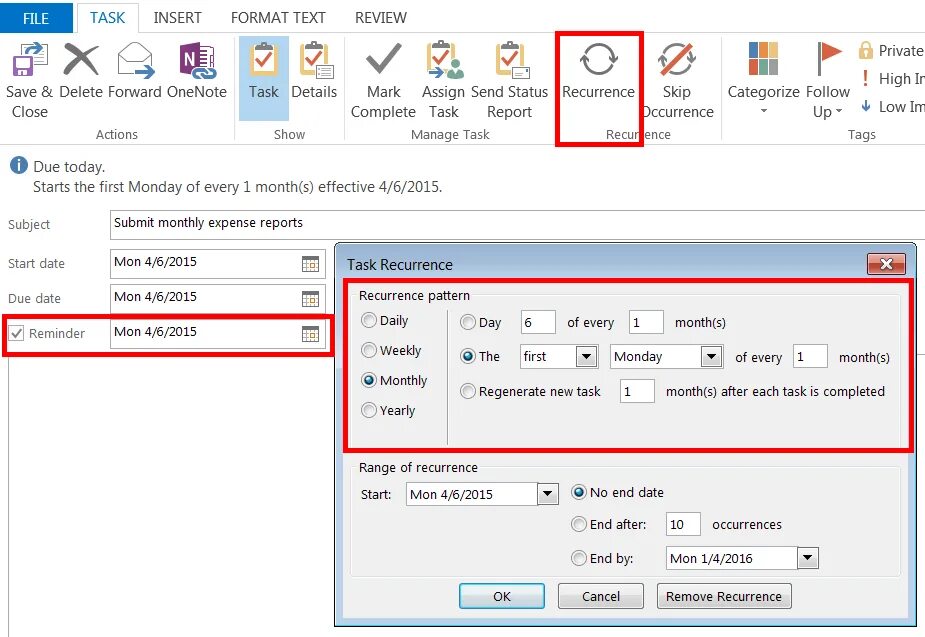925x637 pixels.
Task: Close the Task Recurrence dialog
Action: 885,264
